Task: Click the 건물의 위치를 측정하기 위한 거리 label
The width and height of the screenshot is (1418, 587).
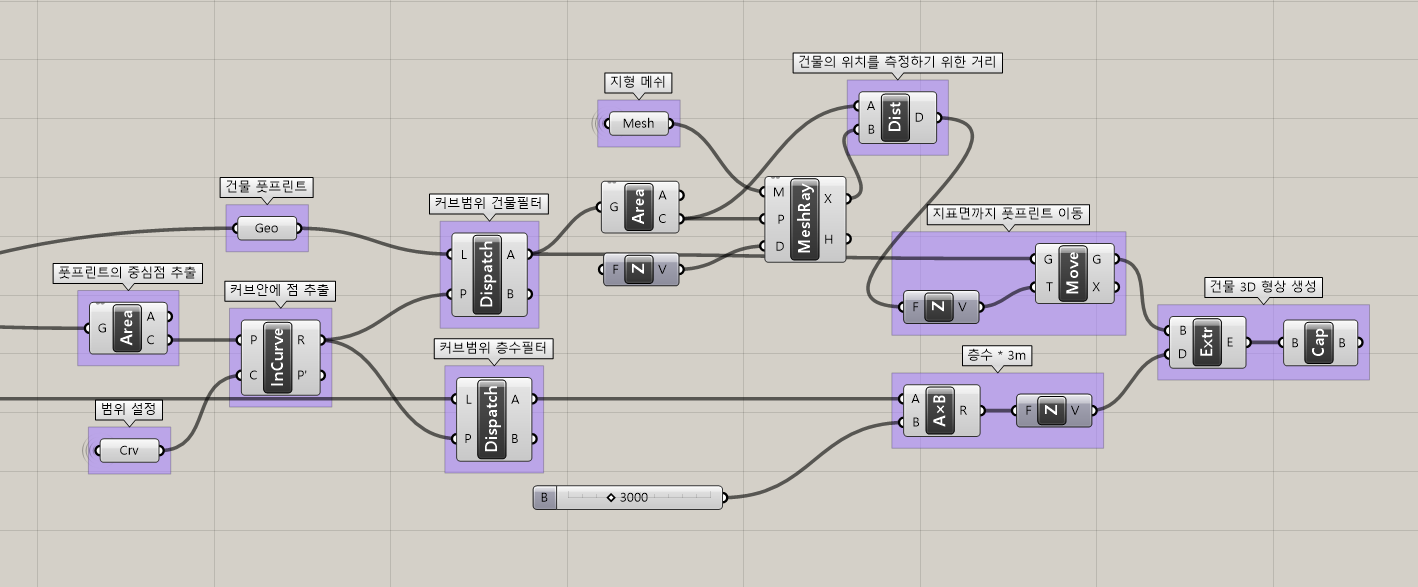Action: click(x=897, y=62)
